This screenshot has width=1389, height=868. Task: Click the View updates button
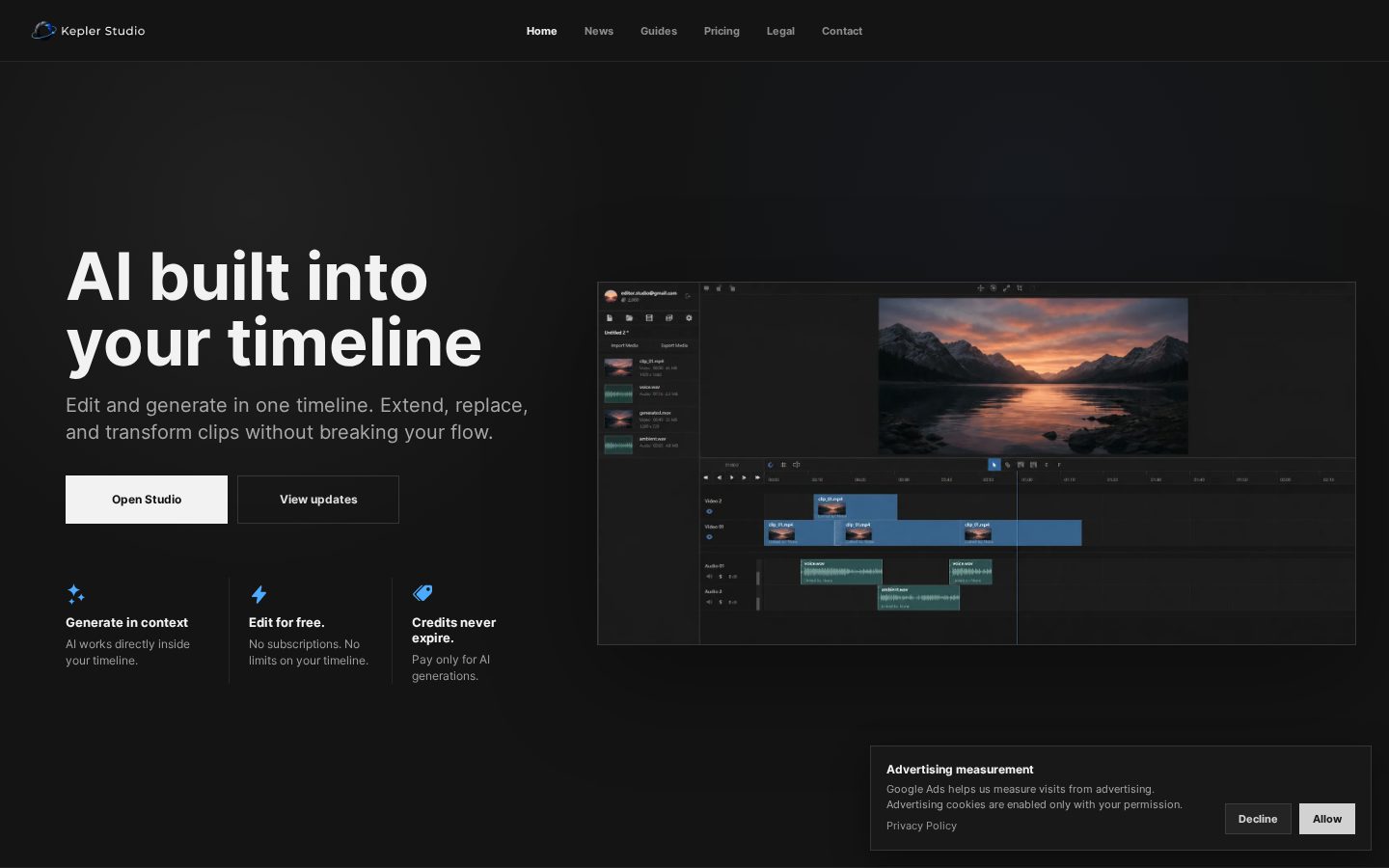(318, 500)
